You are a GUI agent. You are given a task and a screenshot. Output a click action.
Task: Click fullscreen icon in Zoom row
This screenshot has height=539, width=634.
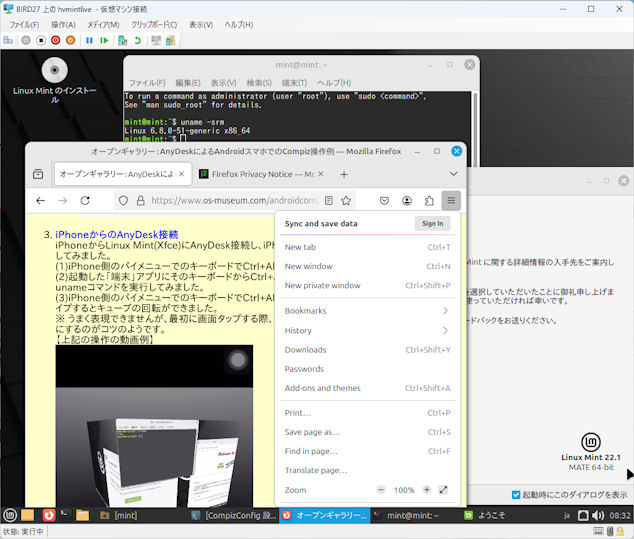444,490
